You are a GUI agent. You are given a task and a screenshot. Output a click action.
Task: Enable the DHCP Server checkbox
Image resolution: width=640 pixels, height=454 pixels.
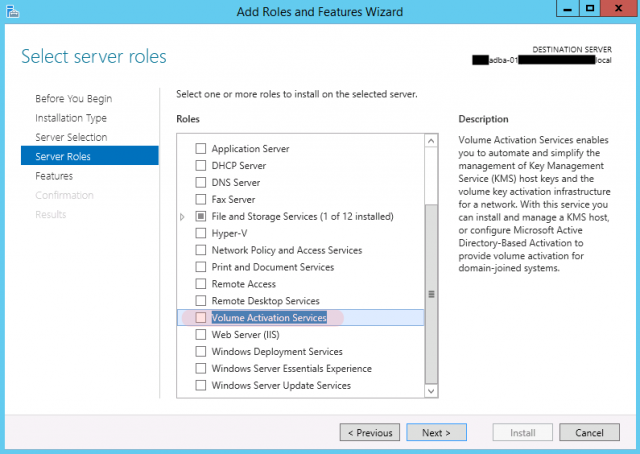pos(200,165)
